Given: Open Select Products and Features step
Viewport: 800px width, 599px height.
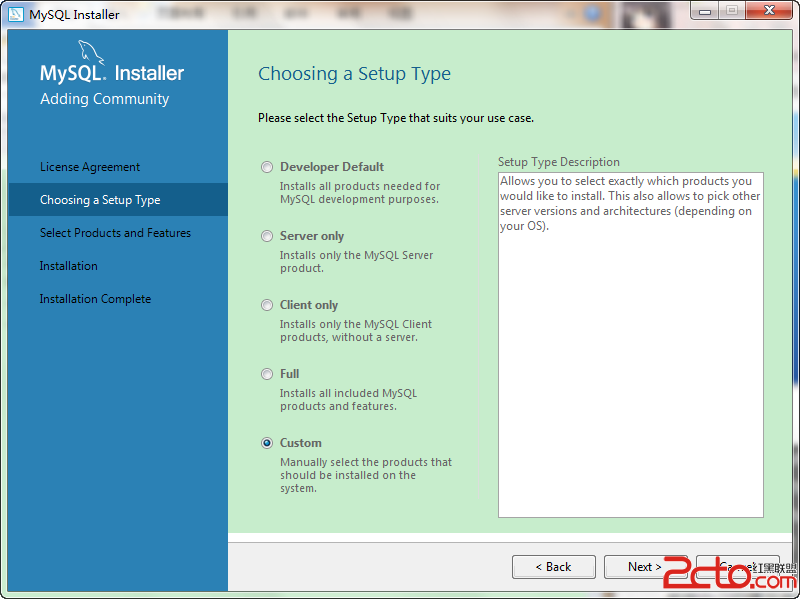Looking at the screenshot, I should coord(115,233).
